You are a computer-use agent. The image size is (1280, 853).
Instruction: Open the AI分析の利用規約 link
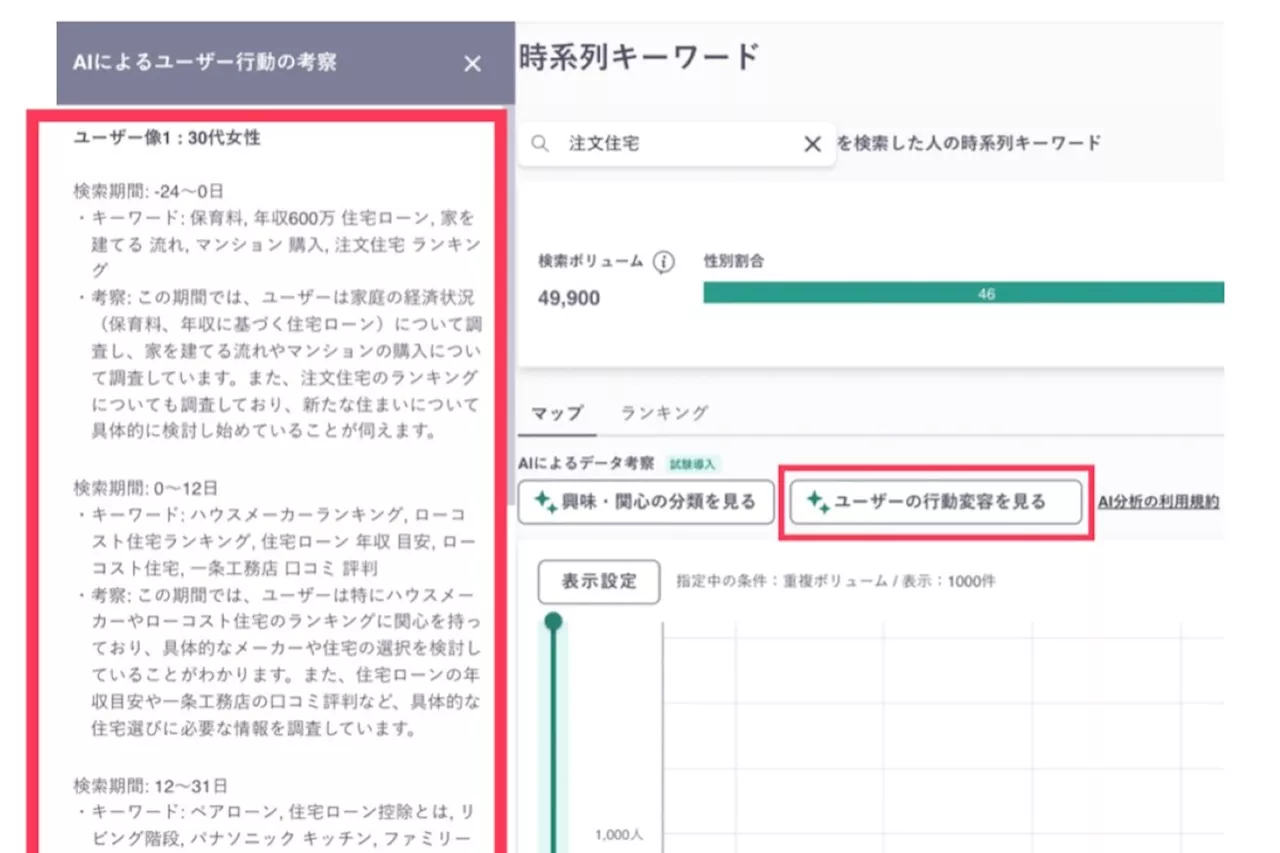[x=1159, y=502]
